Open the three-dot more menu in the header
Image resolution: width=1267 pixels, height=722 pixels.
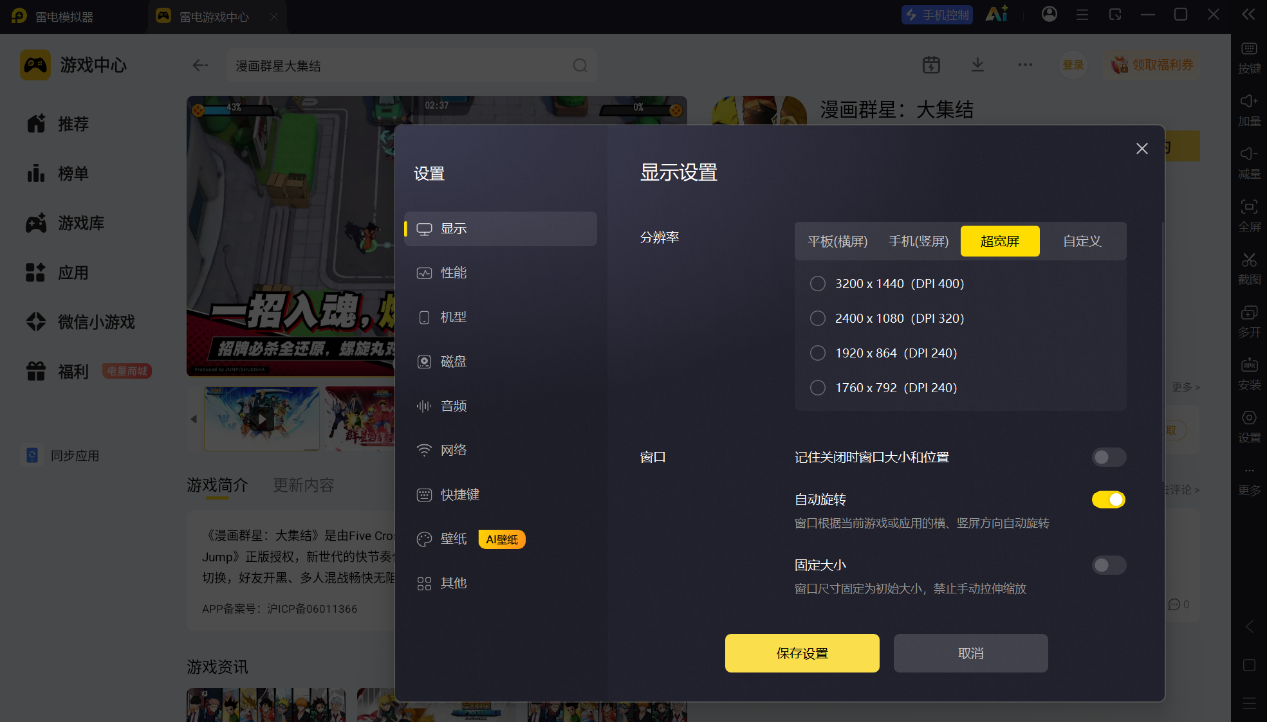[x=1025, y=64]
